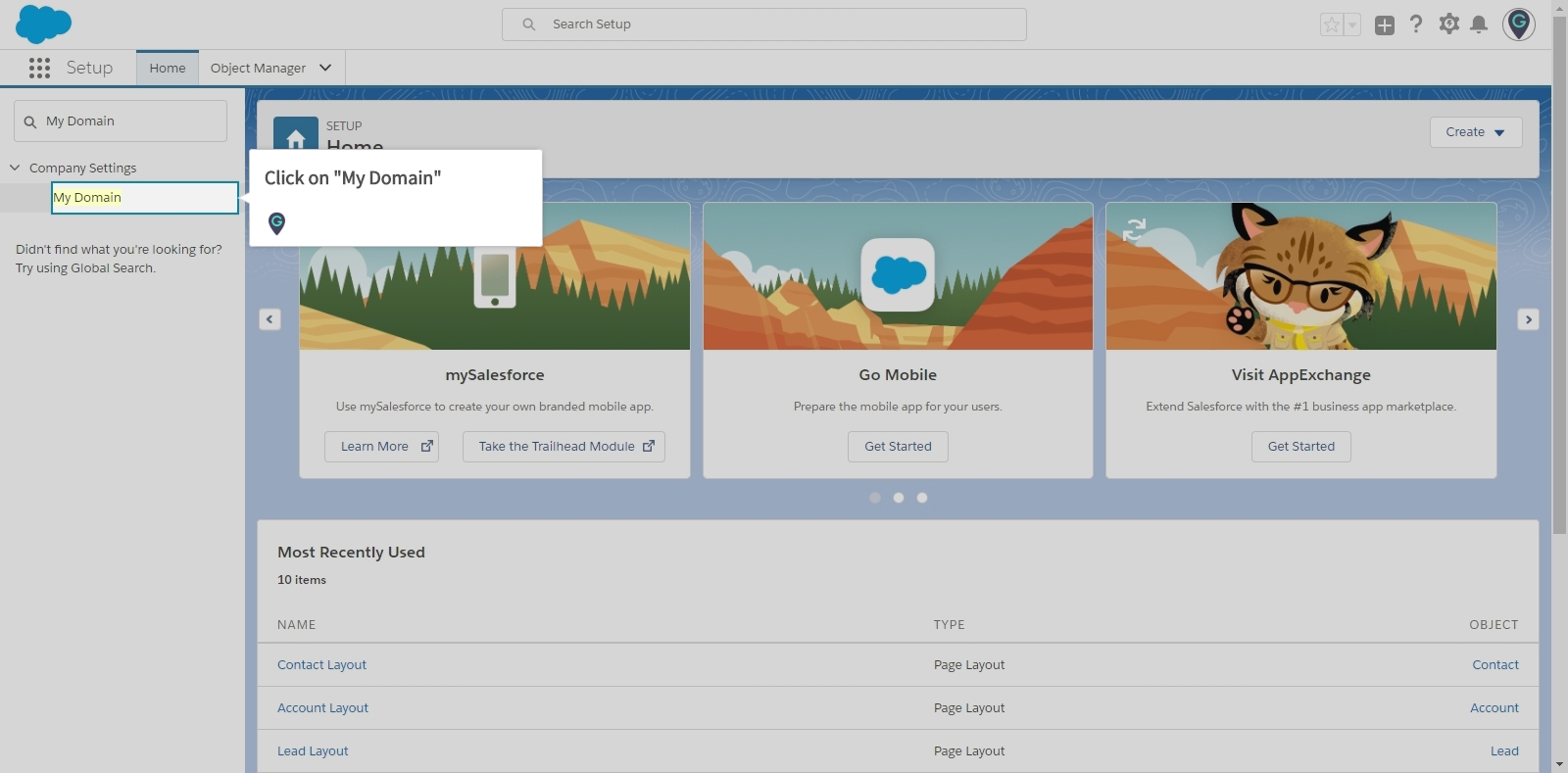Open the Lead Layout link

313,750
